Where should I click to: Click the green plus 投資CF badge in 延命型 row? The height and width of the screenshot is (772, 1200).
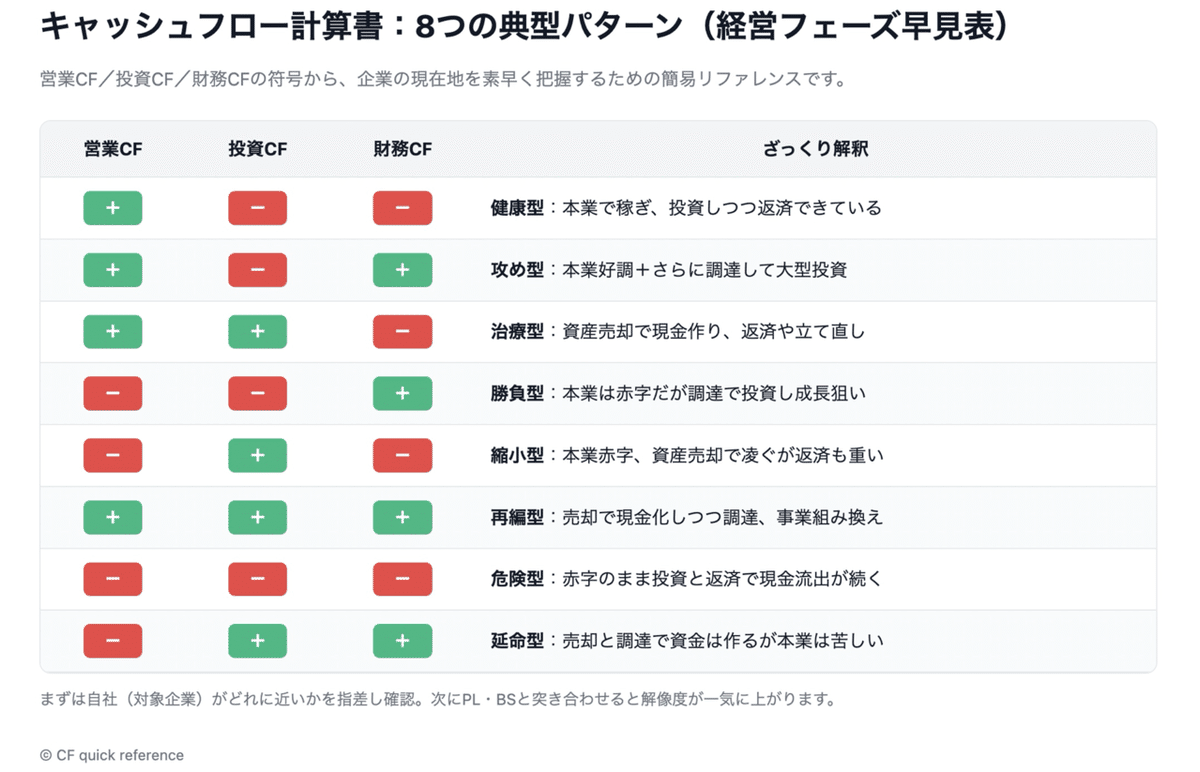click(257, 641)
